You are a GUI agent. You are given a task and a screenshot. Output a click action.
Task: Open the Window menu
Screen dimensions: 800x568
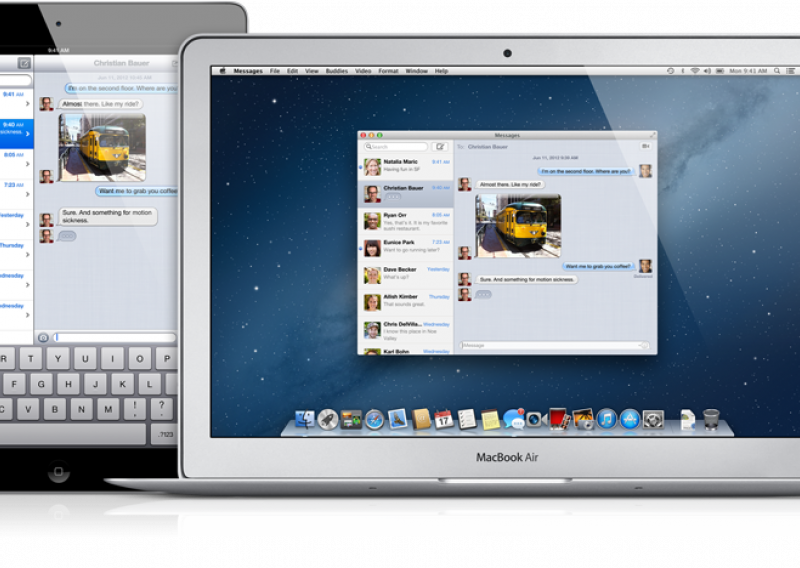(x=417, y=71)
